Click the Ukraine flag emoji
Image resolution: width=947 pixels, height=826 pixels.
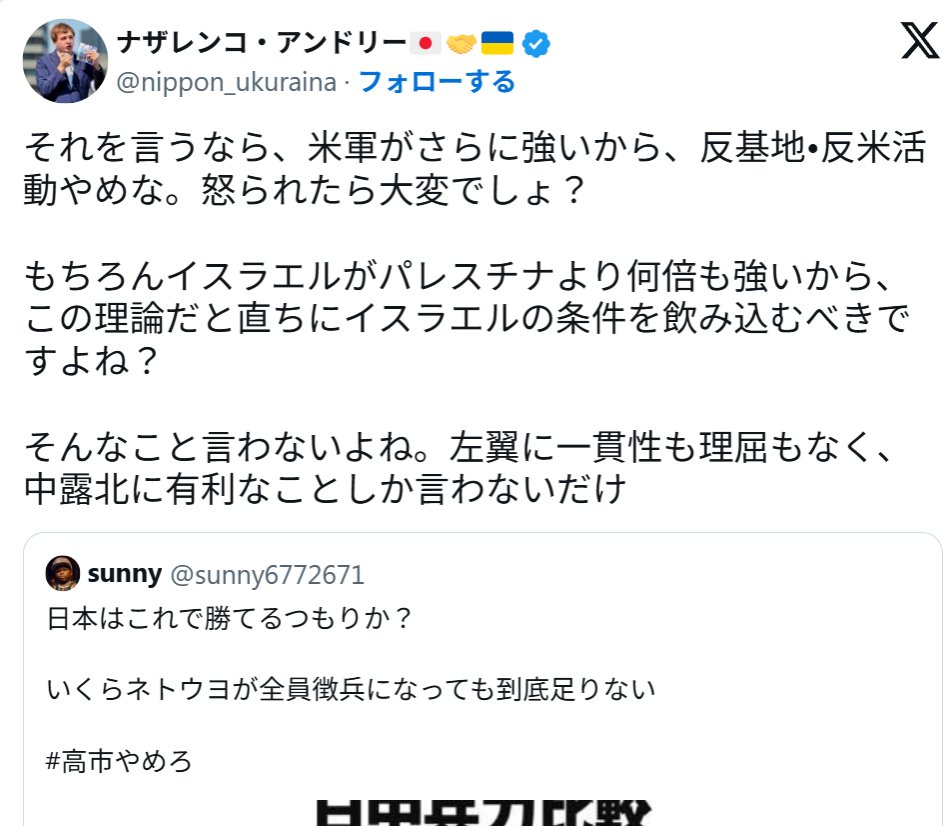click(x=497, y=43)
